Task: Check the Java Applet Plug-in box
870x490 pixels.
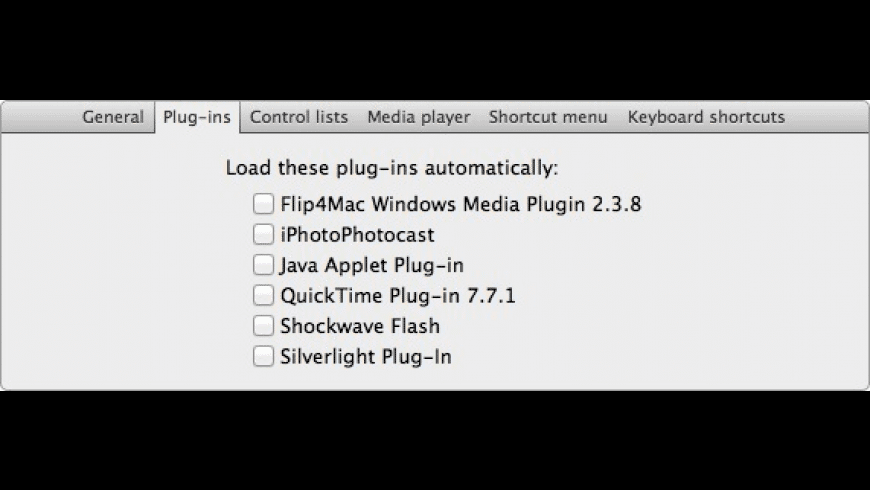Action: 263,265
